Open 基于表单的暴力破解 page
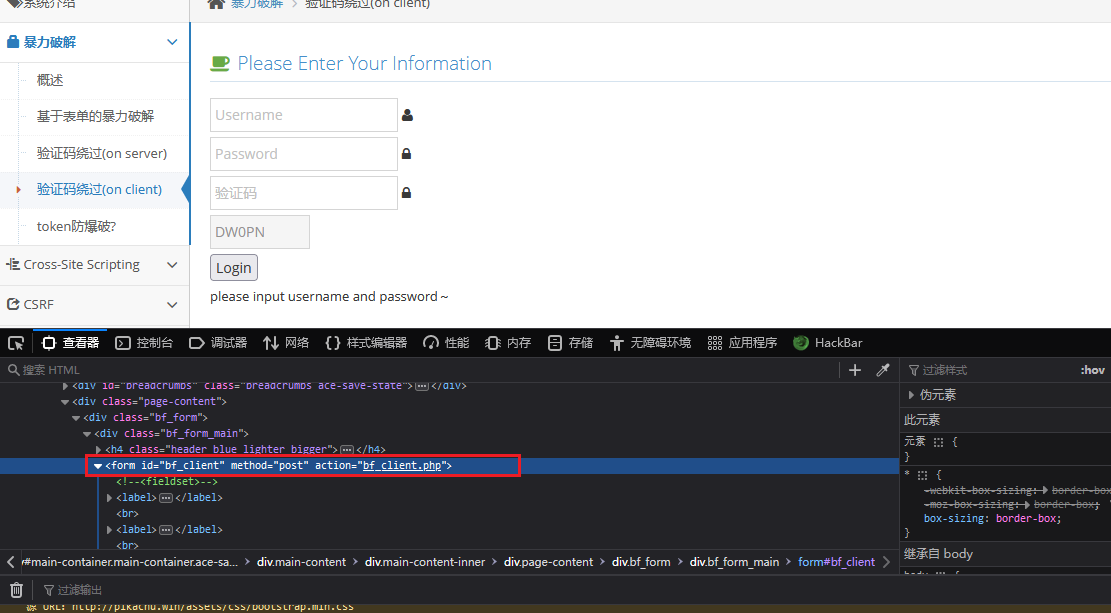This screenshot has height=613, width=1111. [x=95, y=116]
